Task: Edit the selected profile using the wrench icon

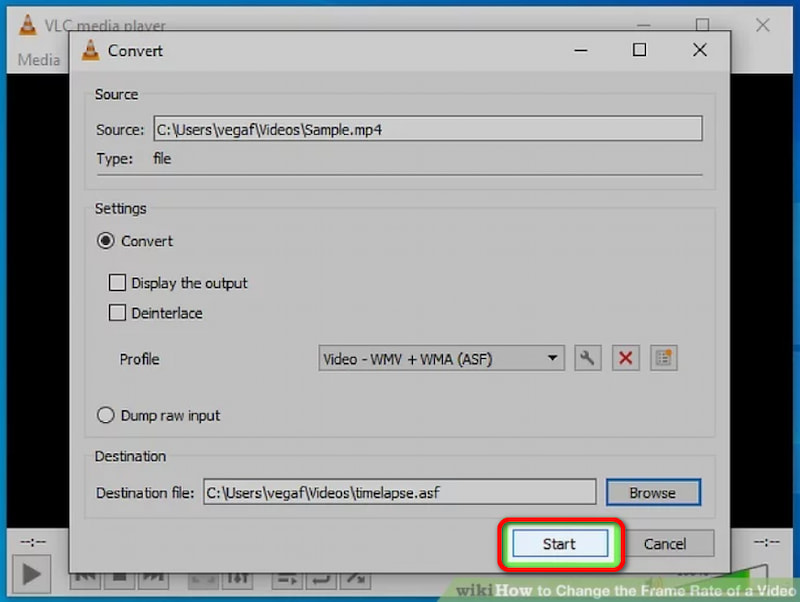Action: (587, 358)
